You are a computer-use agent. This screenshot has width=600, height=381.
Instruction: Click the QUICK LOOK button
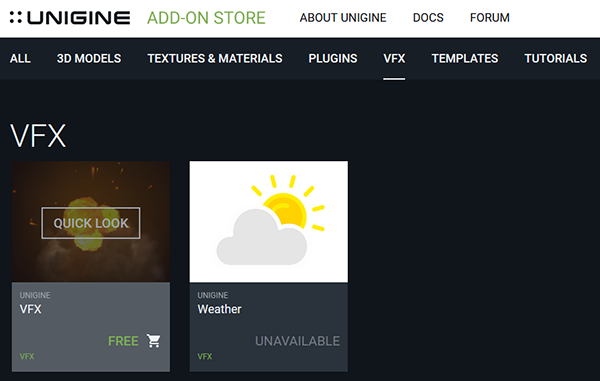91,223
